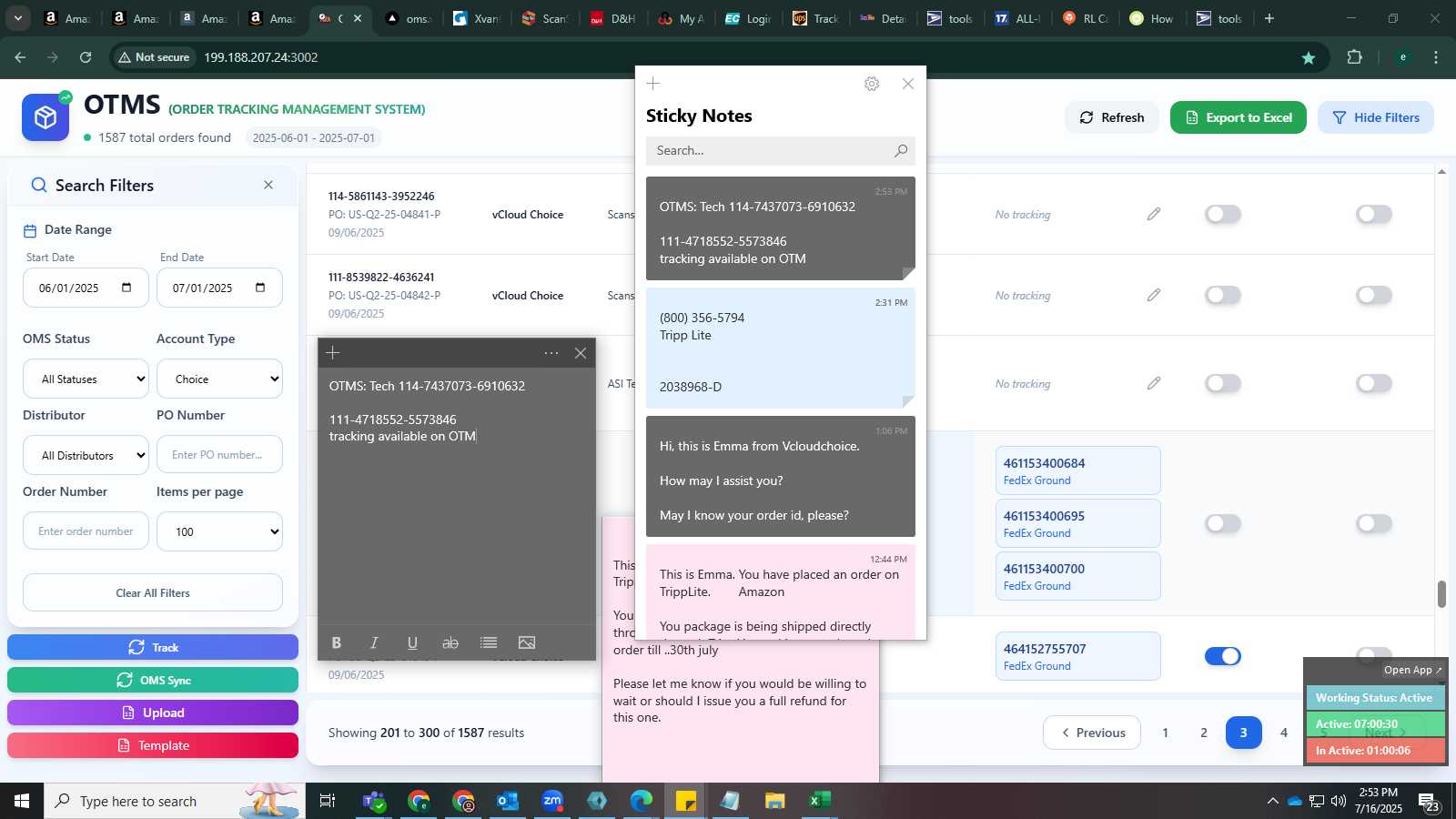Click the Track button
The height and width of the screenshot is (819, 1456).
pos(153,647)
